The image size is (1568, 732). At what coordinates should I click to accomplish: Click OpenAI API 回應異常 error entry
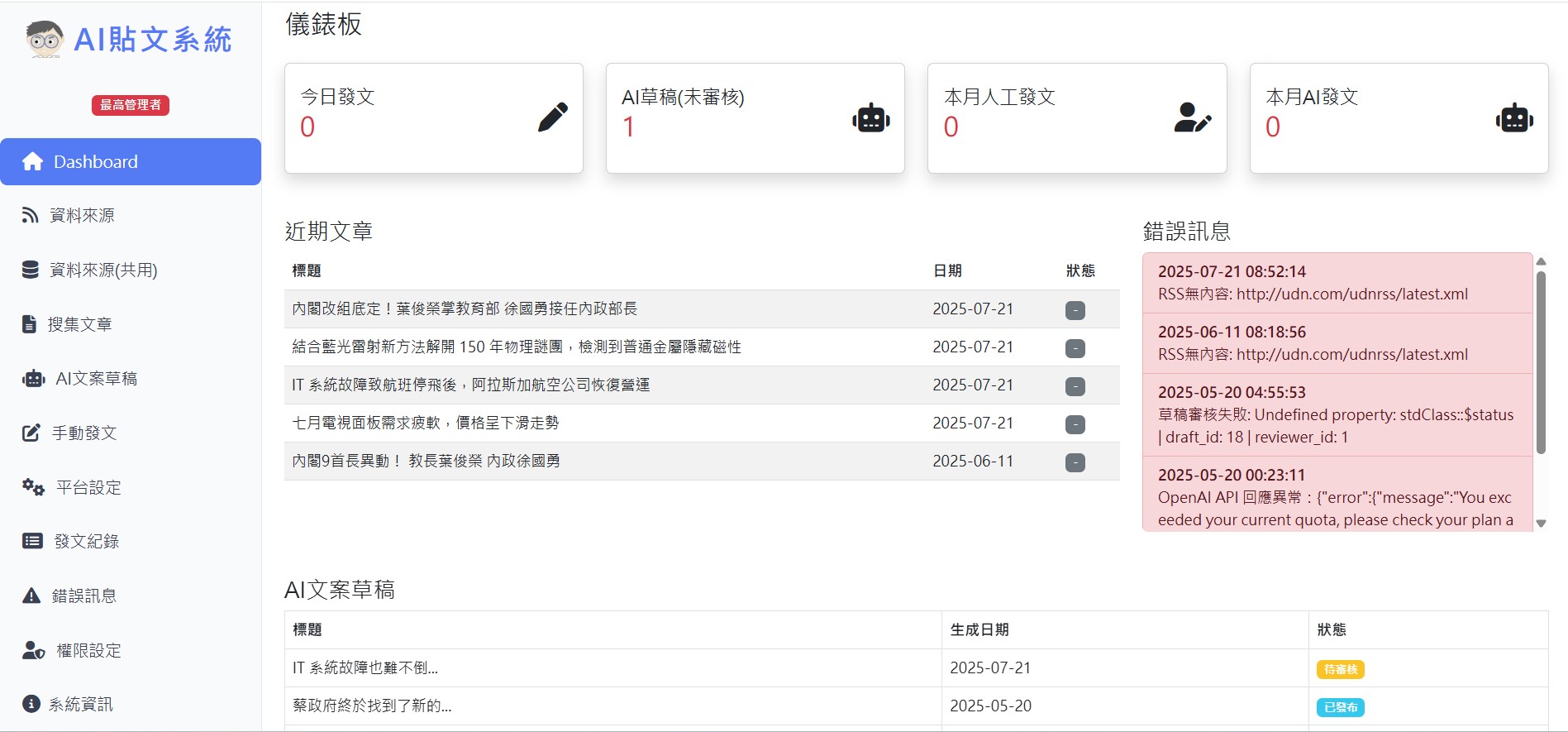1337,494
